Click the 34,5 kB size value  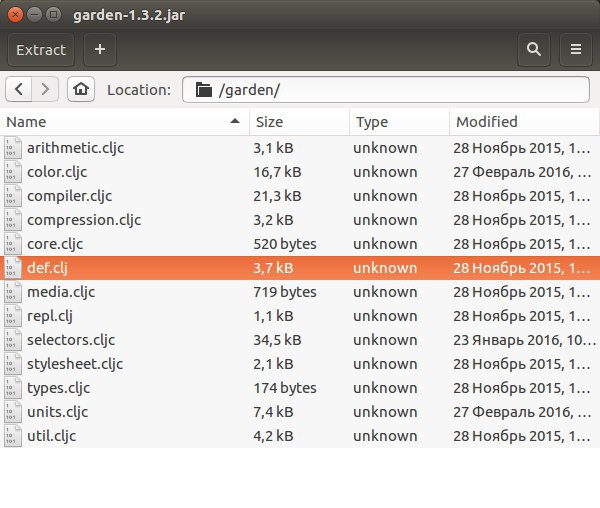coord(277,340)
